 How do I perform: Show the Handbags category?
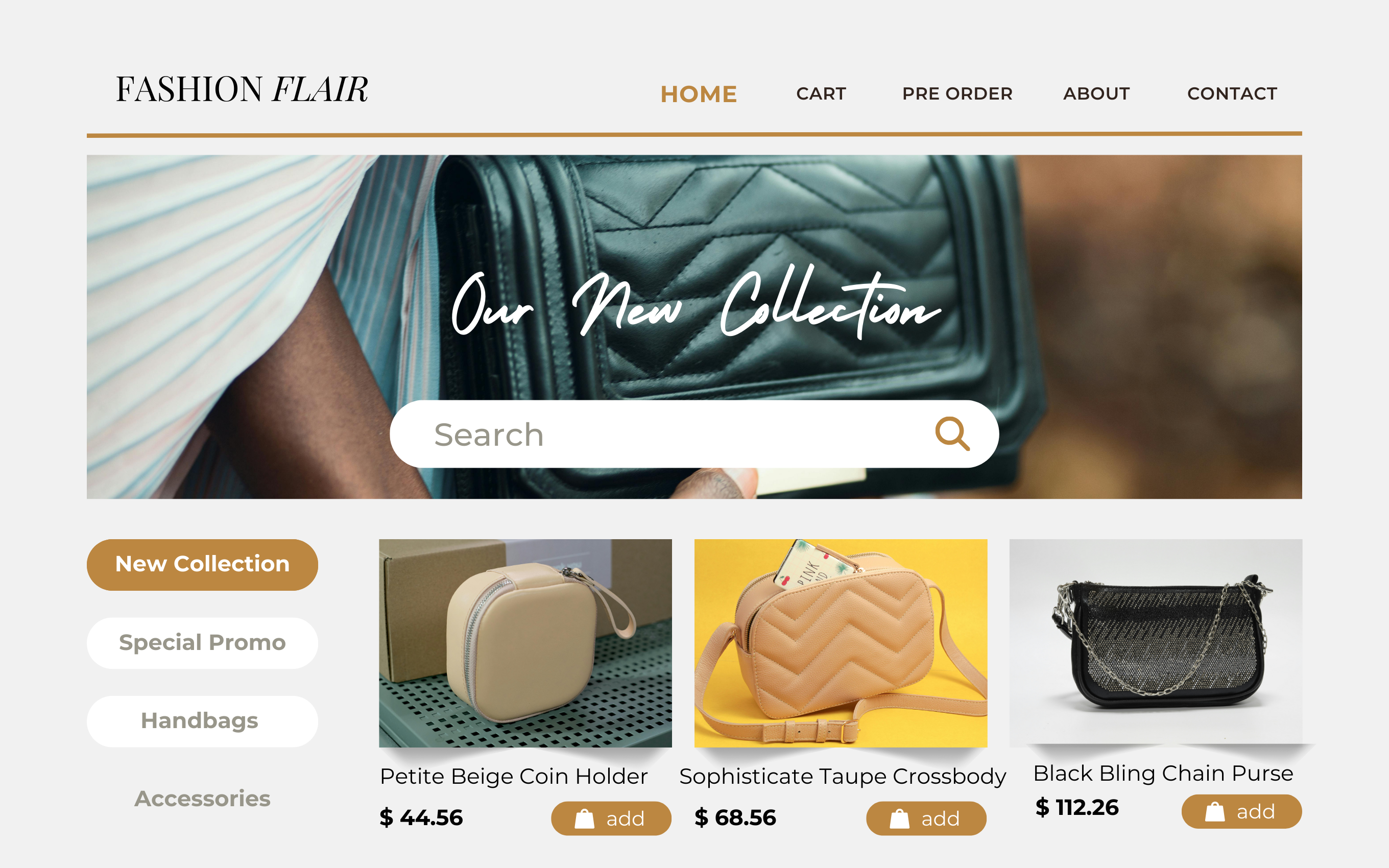(x=202, y=721)
